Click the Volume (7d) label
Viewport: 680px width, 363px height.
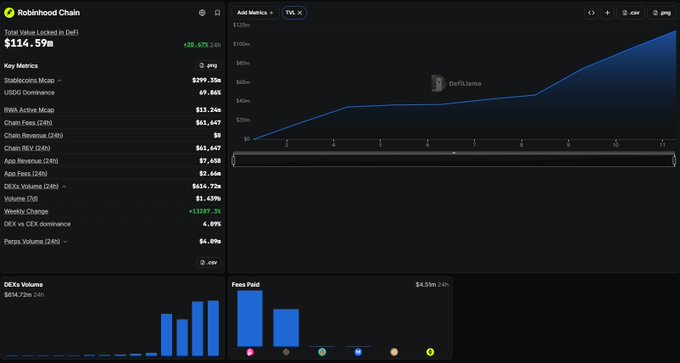pyautogui.click(x=21, y=198)
